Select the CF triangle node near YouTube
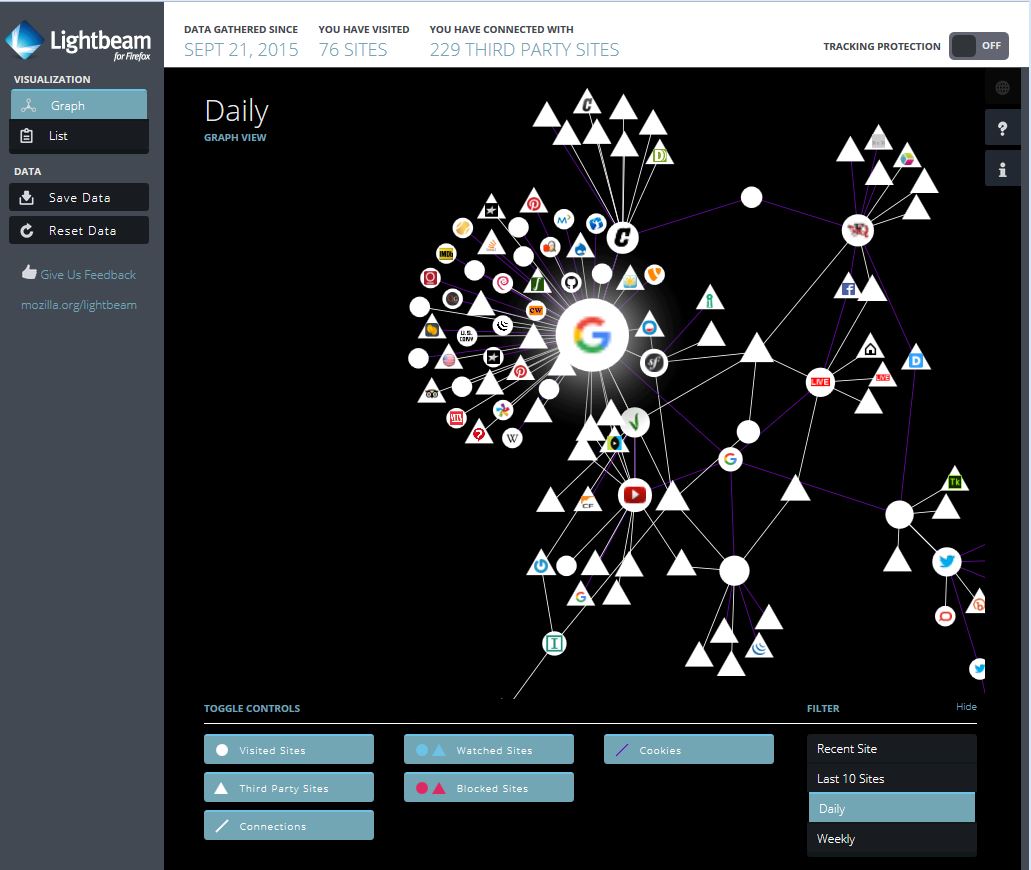The image size is (1031, 870). [588, 502]
